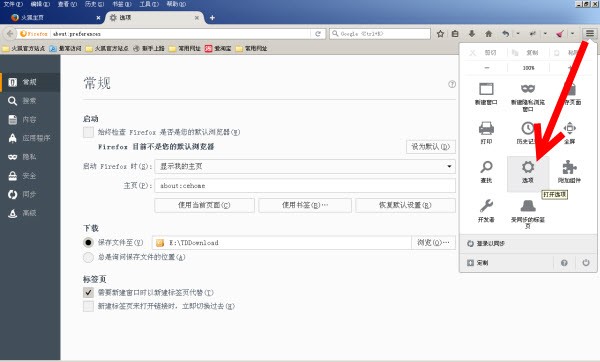The width and height of the screenshot is (600, 362).
Task: Open add-ons puzzle piece icon
Action: [569, 172]
